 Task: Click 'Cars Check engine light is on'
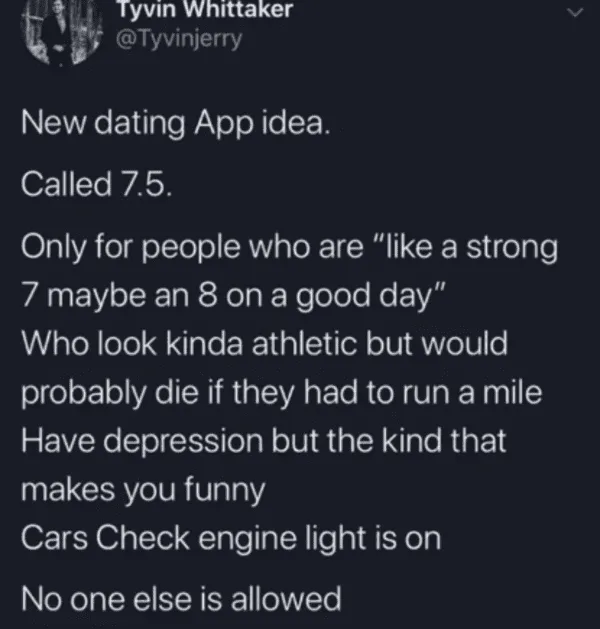pyautogui.click(x=231, y=539)
